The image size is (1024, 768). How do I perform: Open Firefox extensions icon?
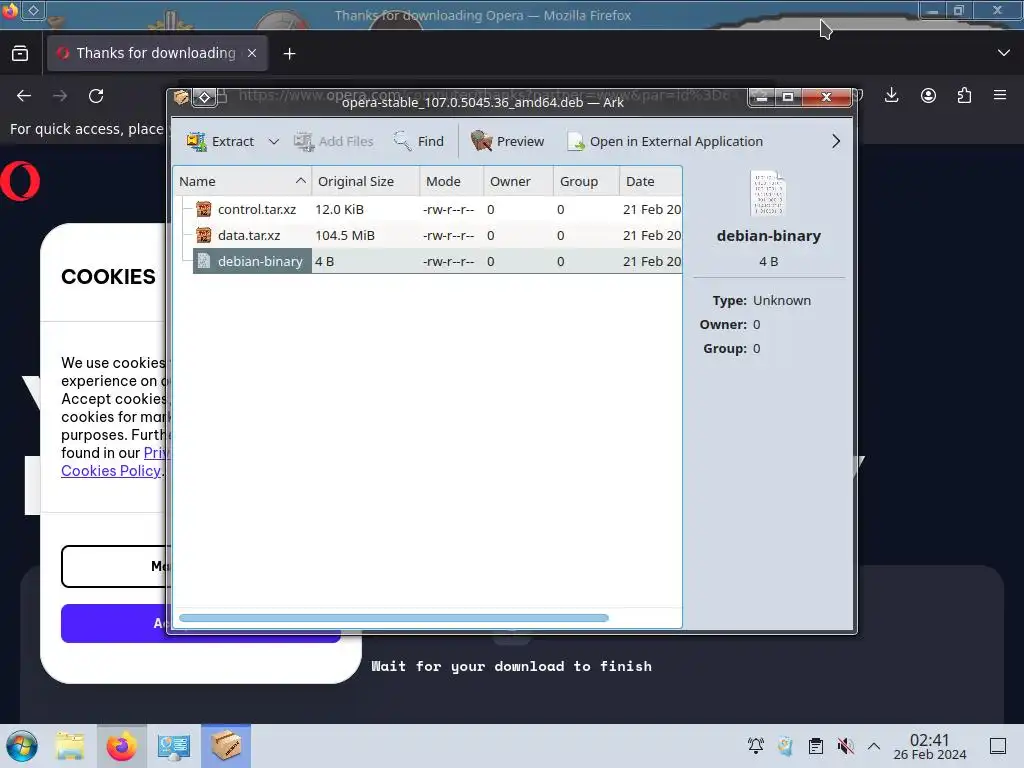(964, 95)
